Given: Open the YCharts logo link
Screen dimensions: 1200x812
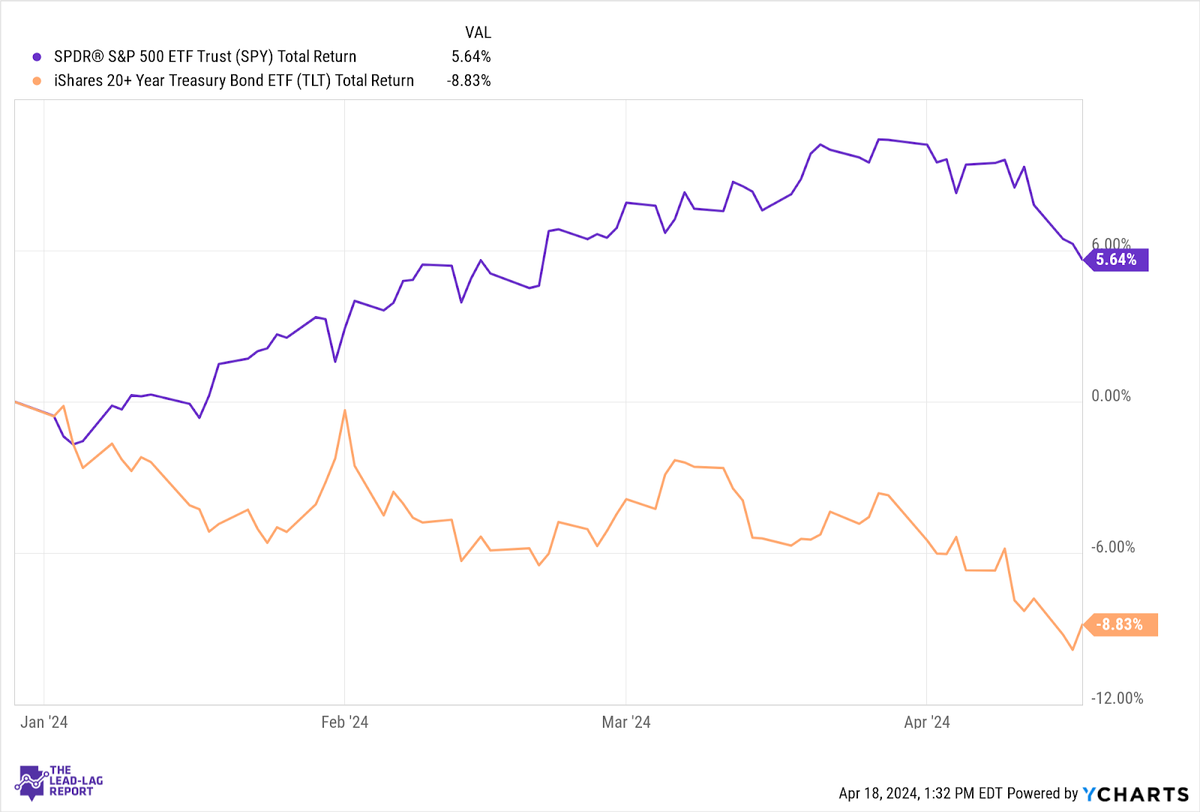Looking at the screenshot, I should [1134, 793].
